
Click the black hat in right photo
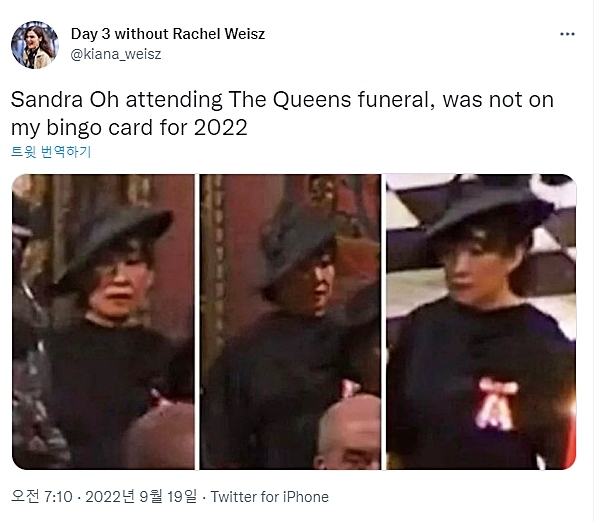tap(490, 206)
